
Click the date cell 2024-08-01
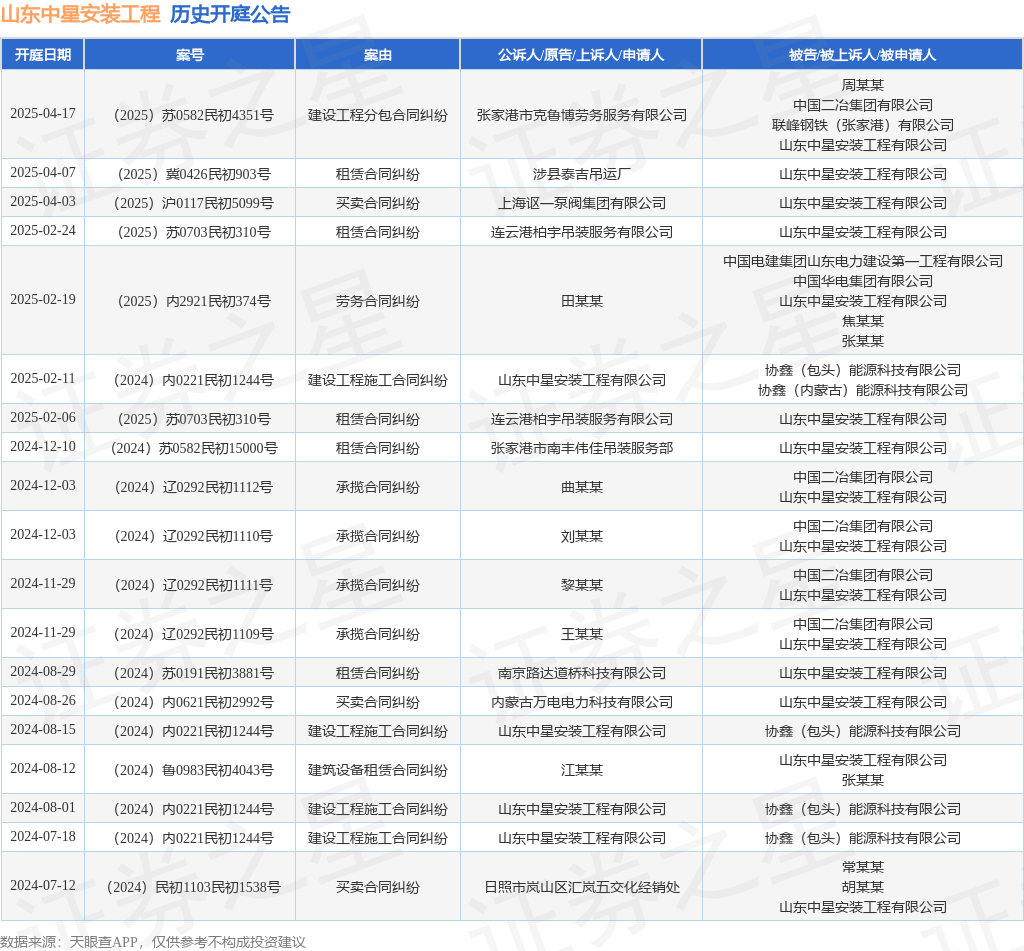[x=43, y=808]
